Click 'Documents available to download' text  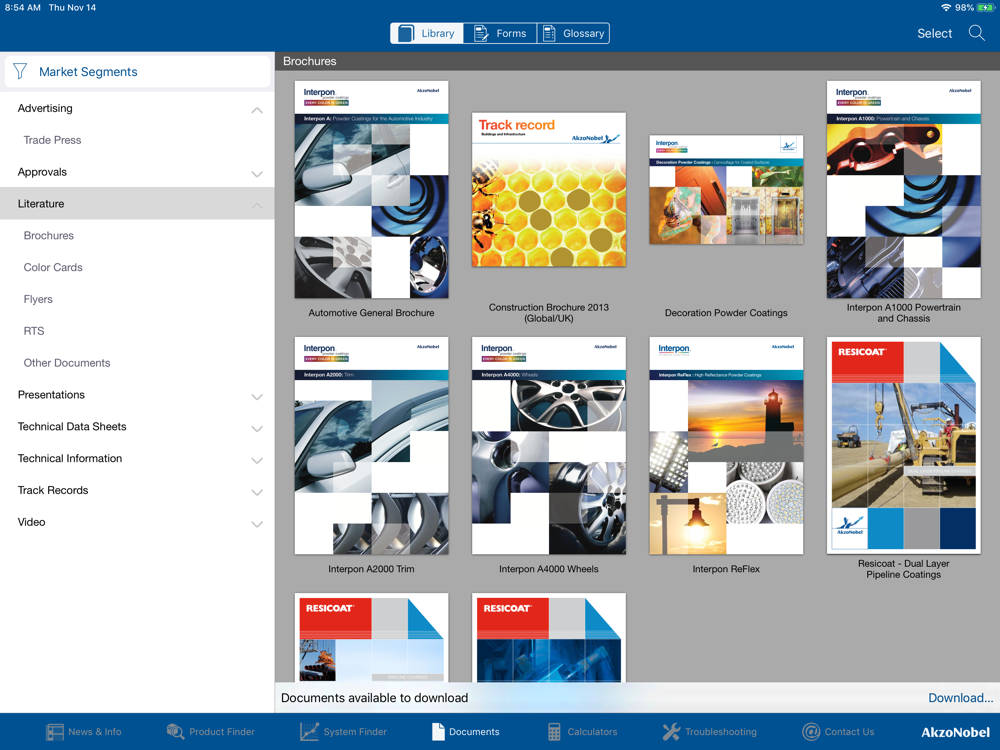click(x=374, y=698)
